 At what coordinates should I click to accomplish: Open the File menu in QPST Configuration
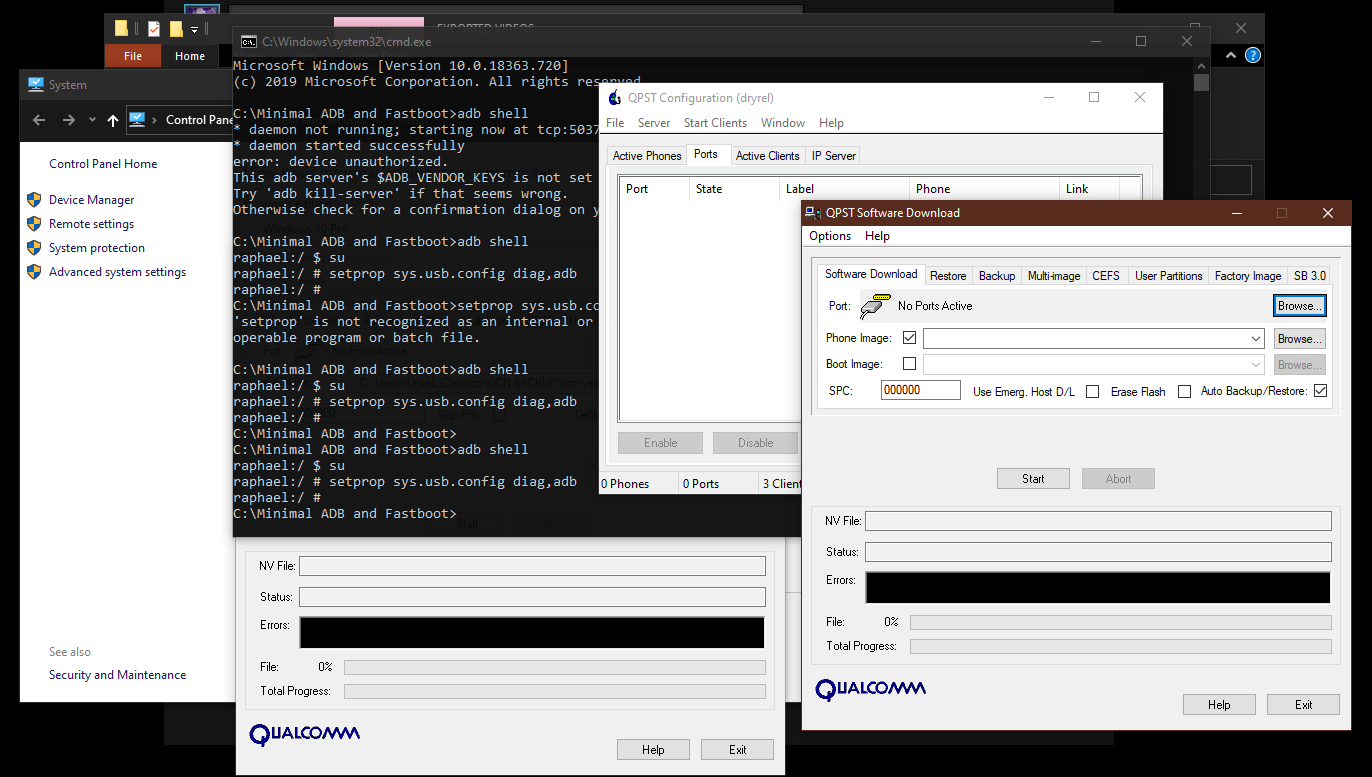(615, 123)
